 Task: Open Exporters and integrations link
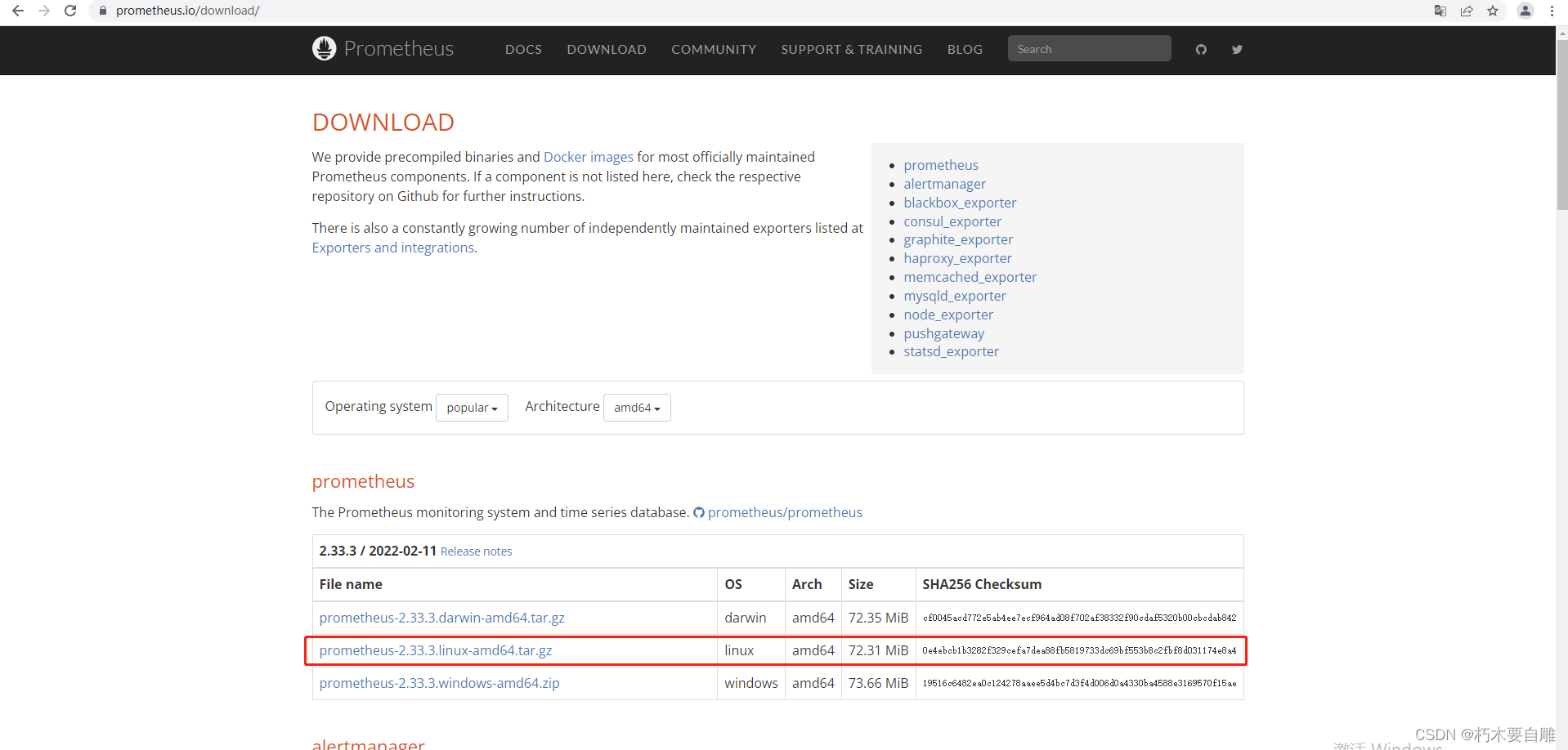[393, 248]
